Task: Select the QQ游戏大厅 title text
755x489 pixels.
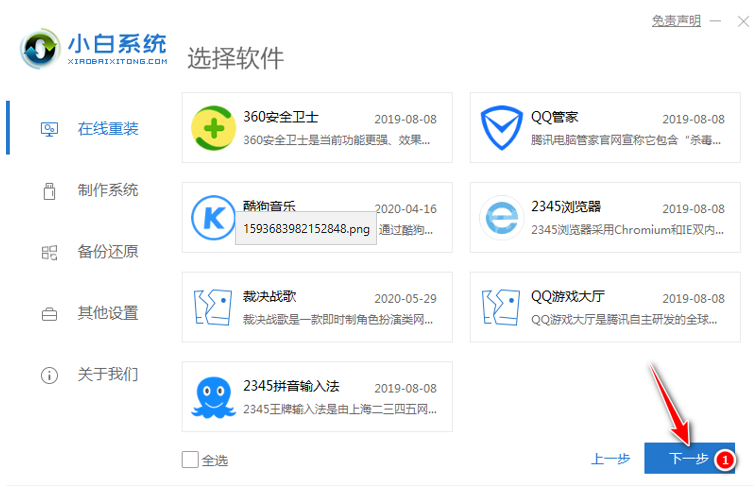Action: coord(567,296)
